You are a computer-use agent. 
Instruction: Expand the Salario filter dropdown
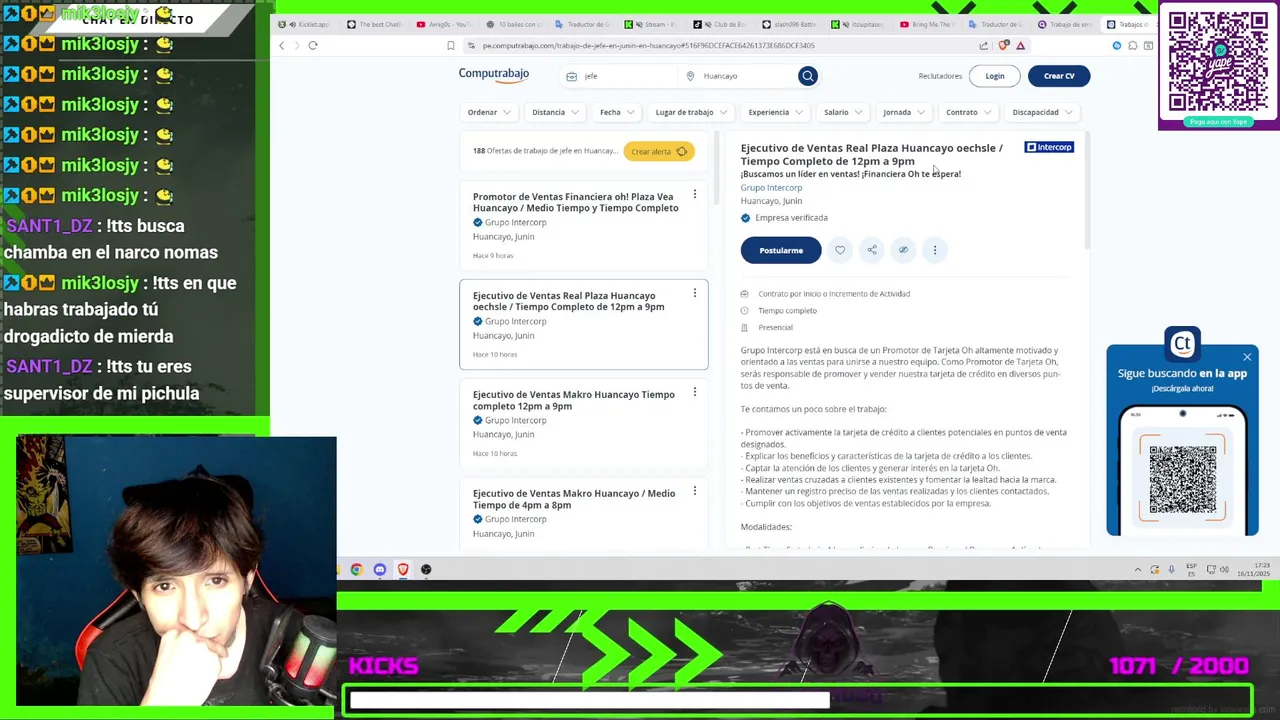click(x=842, y=112)
